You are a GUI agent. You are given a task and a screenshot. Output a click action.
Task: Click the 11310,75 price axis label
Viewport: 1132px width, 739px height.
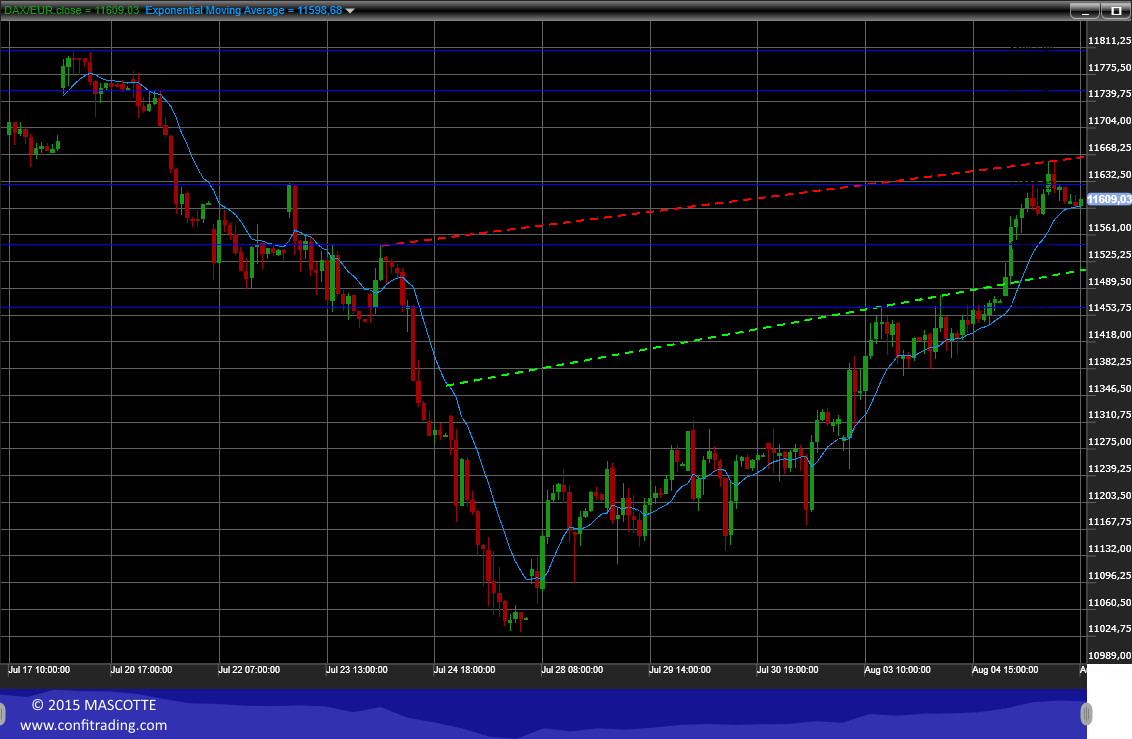1110,415
